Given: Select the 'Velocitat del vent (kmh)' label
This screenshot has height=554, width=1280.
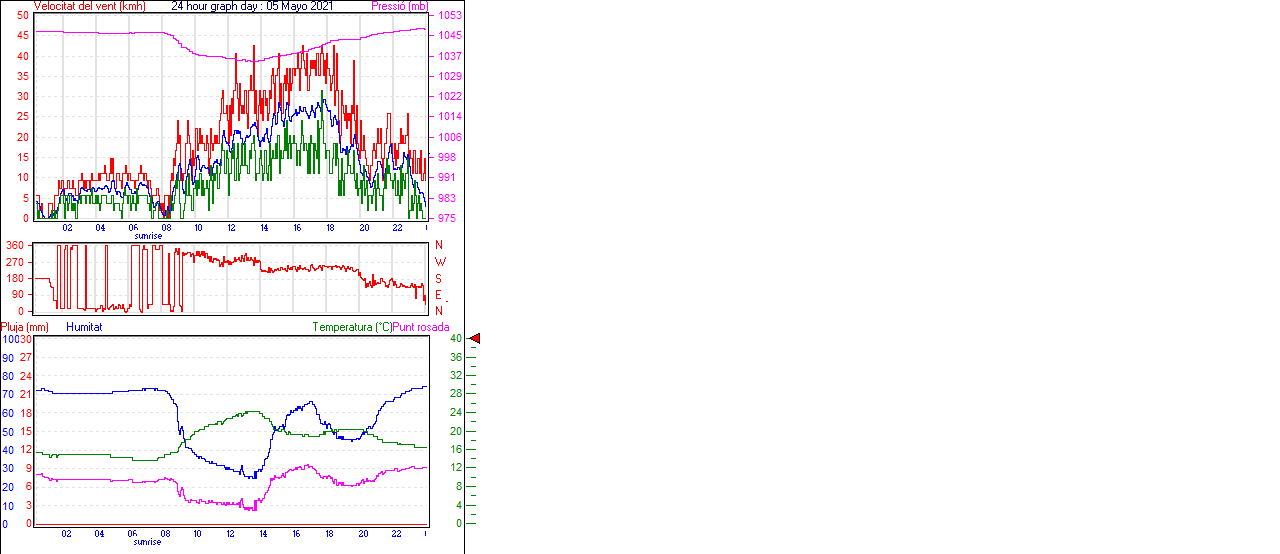Looking at the screenshot, I should (90, 6).
